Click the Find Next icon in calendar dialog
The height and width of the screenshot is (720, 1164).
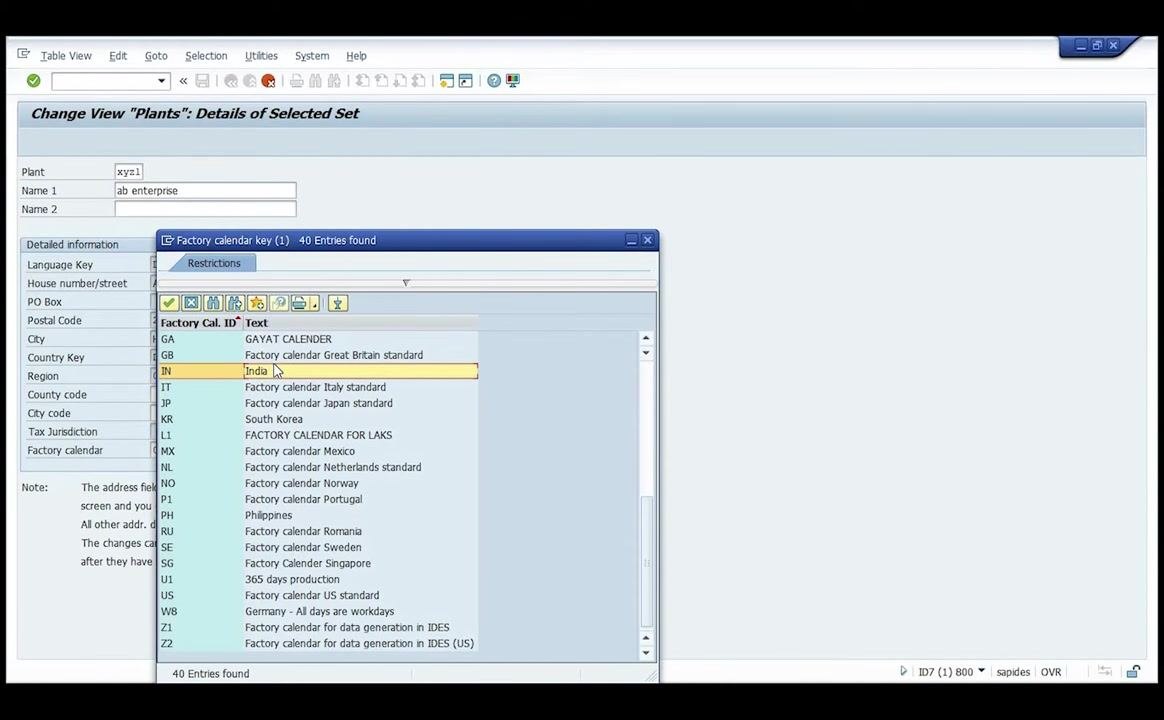(x=235, y=303)
